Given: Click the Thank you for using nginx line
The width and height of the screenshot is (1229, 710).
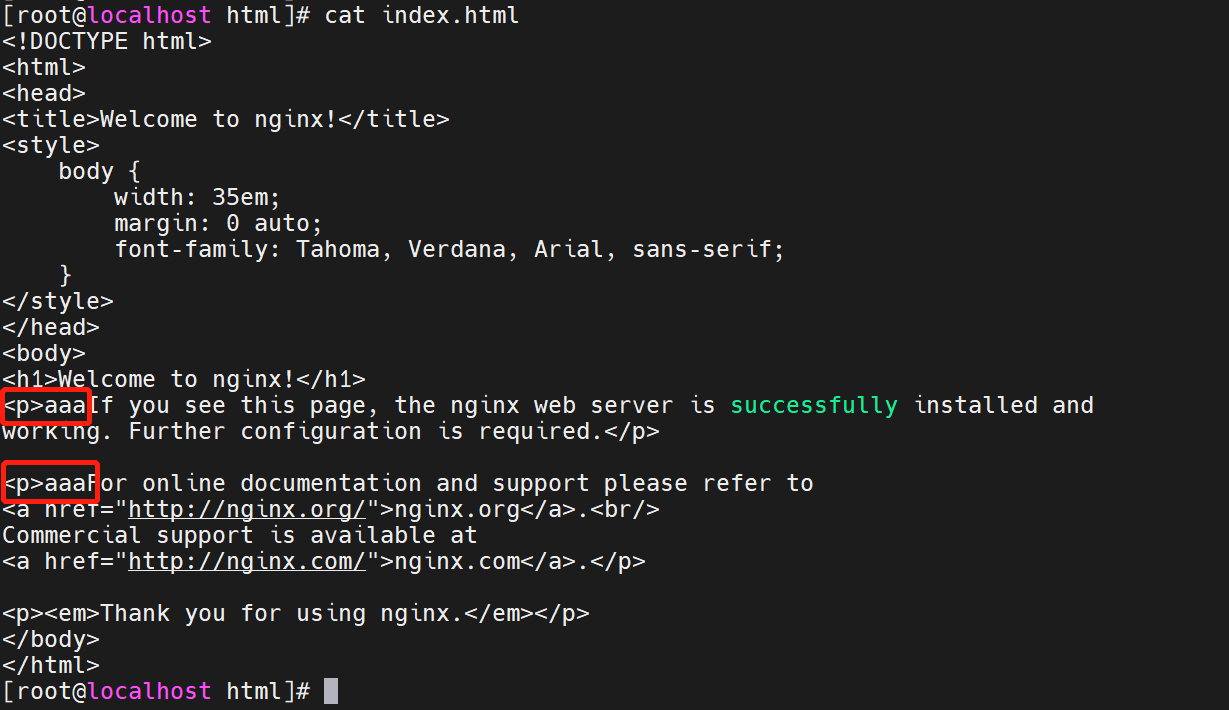Looking at the screenshot, I should click(x=296, y=614).
